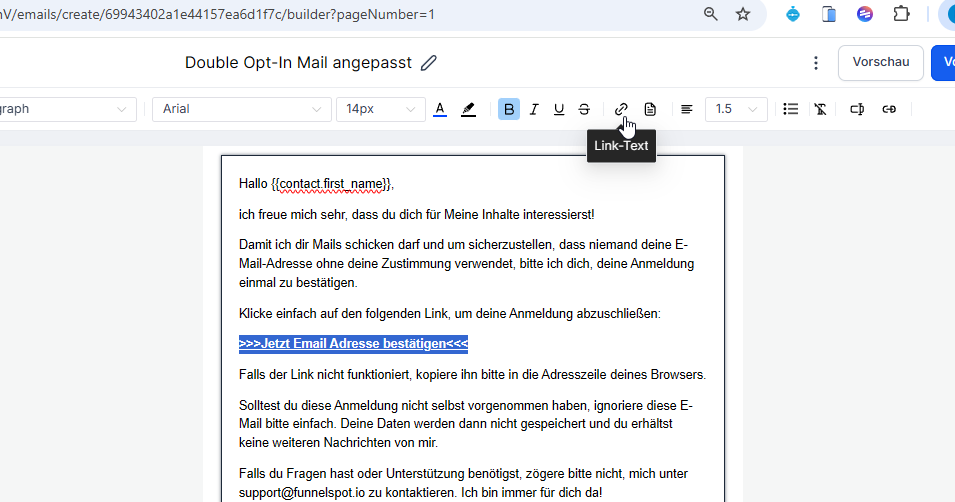955x502 pixels.
Task: Click the paragraph starting "Solltest du diese Anmeldung"
Action: pos(466,424)
